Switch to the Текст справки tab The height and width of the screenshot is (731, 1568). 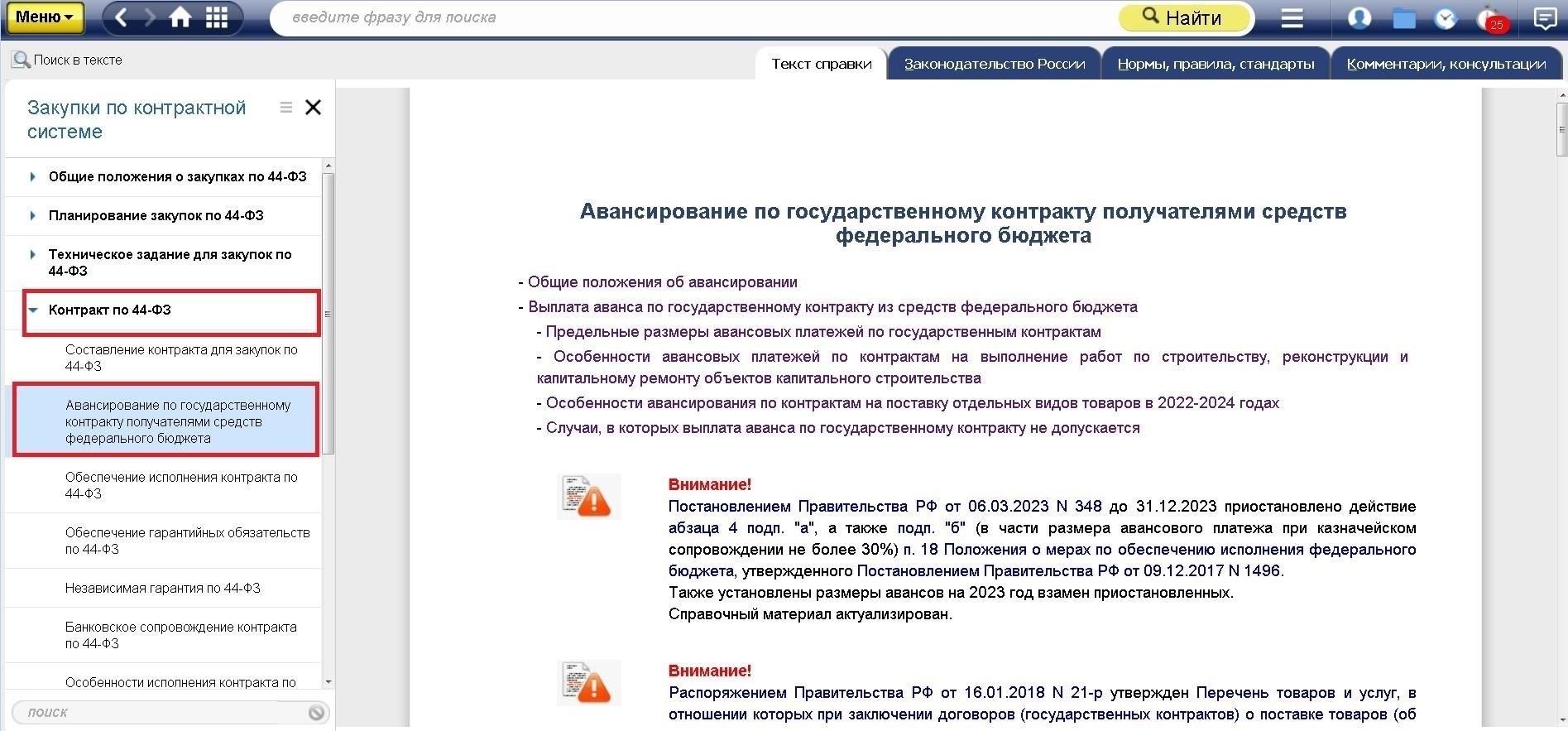pyautogui.click(x=821, y=64)
